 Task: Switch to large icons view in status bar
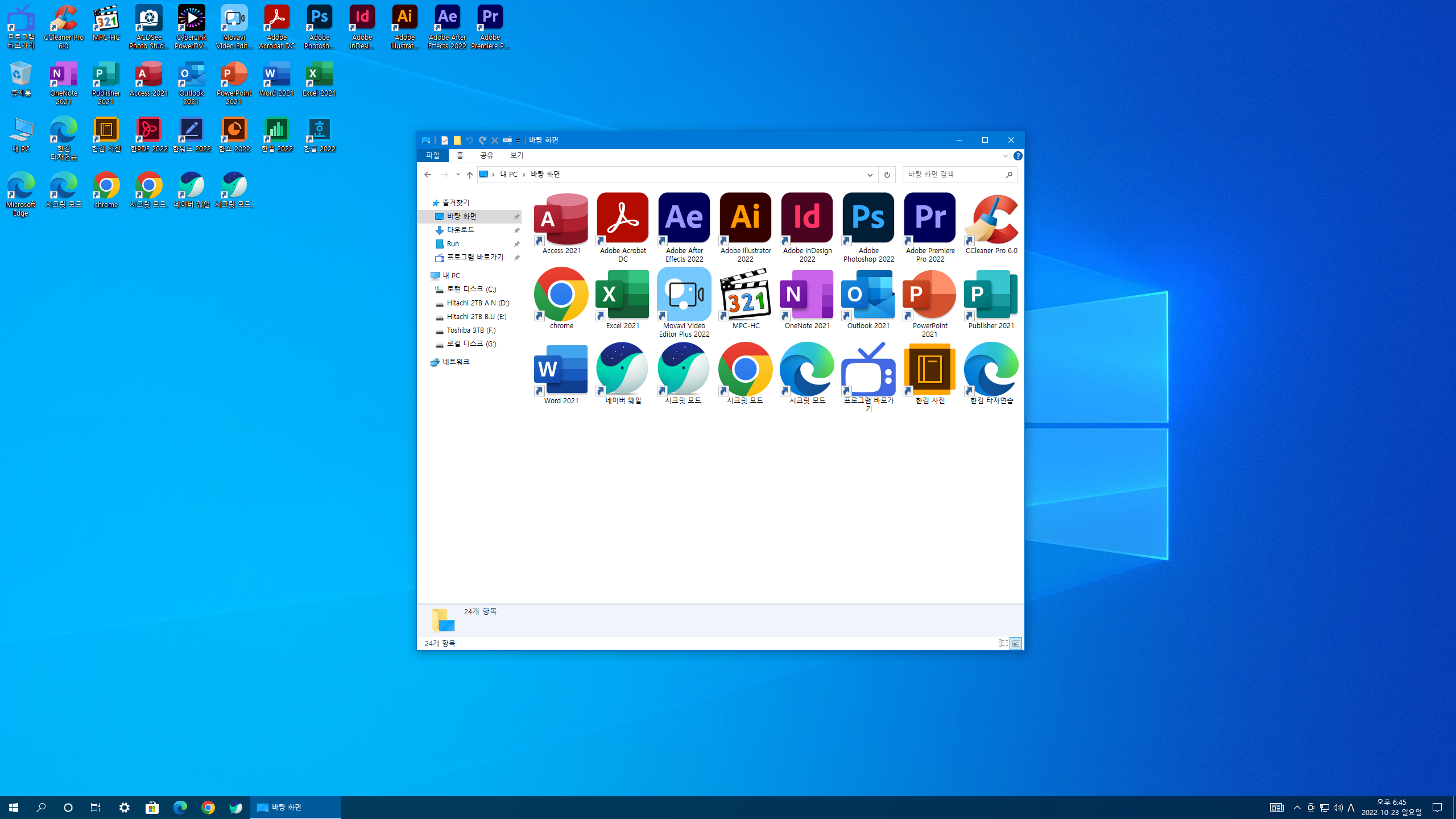point(1016,643)
